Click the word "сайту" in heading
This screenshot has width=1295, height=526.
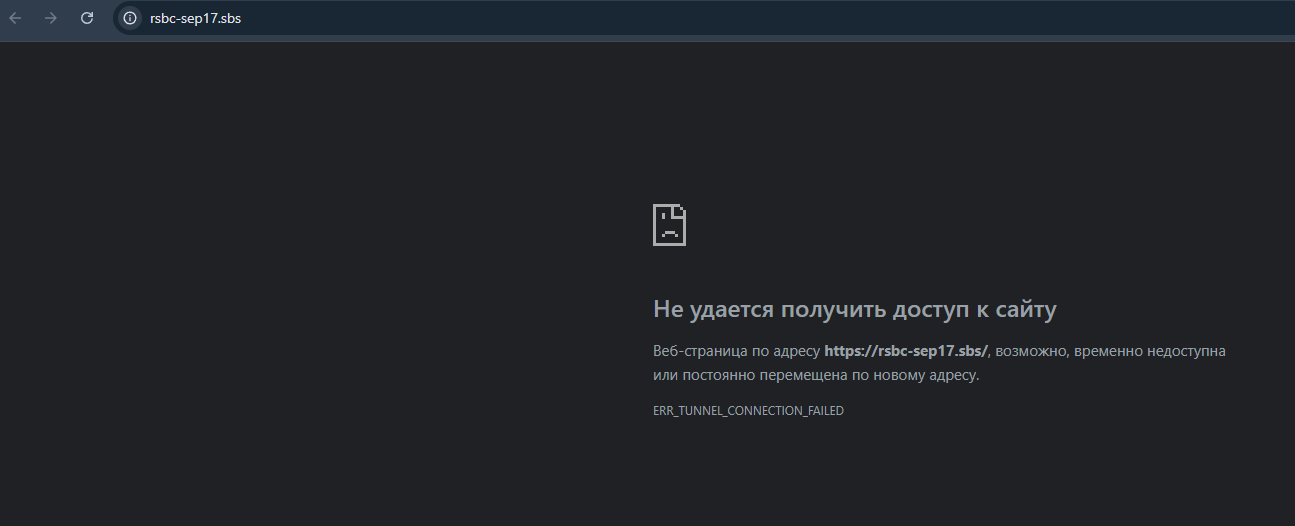pyautogui.click(x=1025, y=310)
